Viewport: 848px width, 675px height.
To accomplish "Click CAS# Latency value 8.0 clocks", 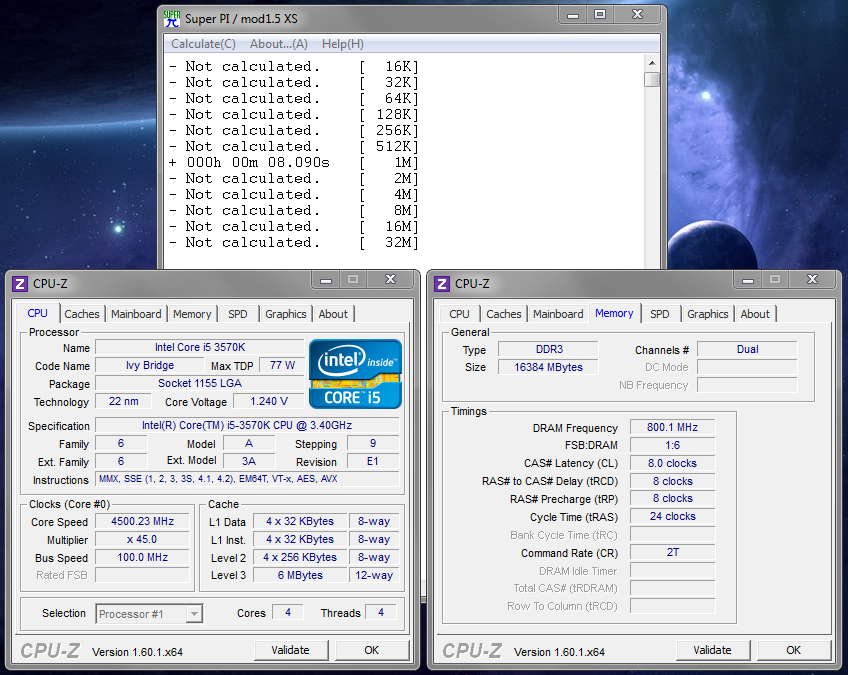I will [672, 463].
